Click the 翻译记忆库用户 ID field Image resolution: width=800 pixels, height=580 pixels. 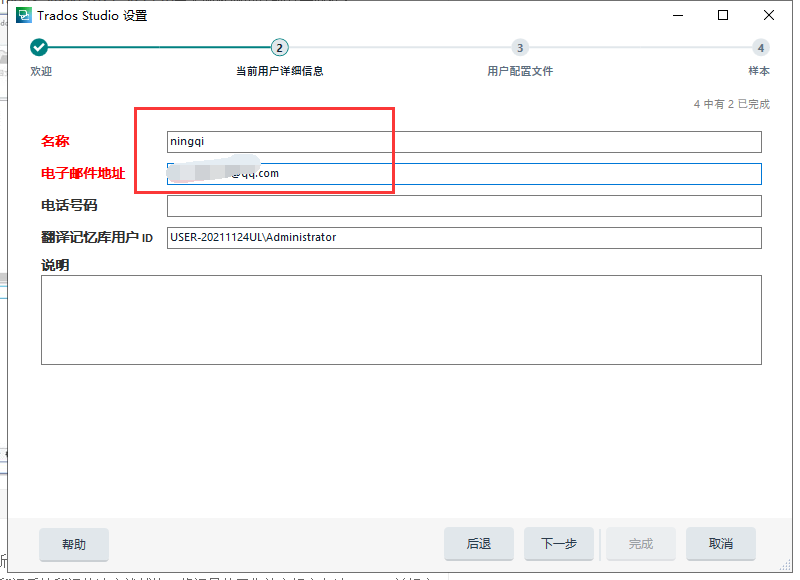click(464, 238)
